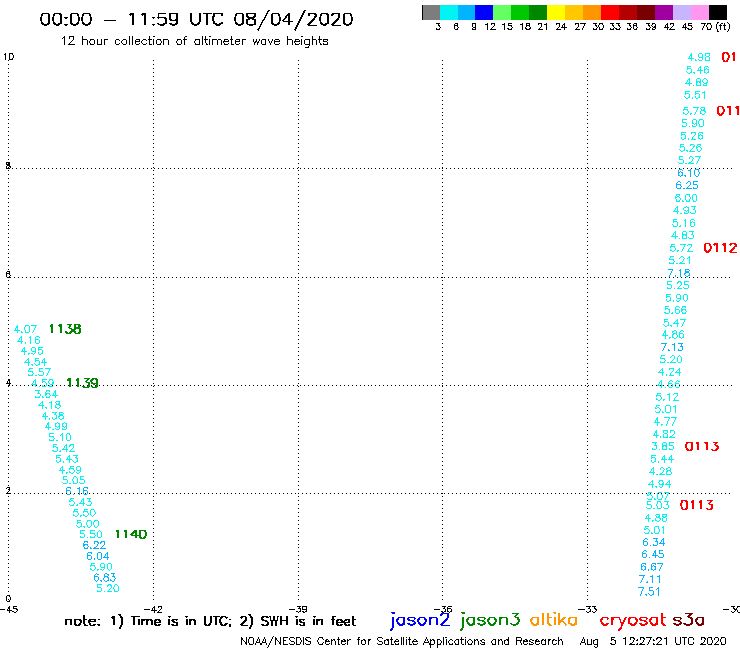Click wave height value 4.16
The height and width of the screenshot is (650, 740).
pos(29,340)
